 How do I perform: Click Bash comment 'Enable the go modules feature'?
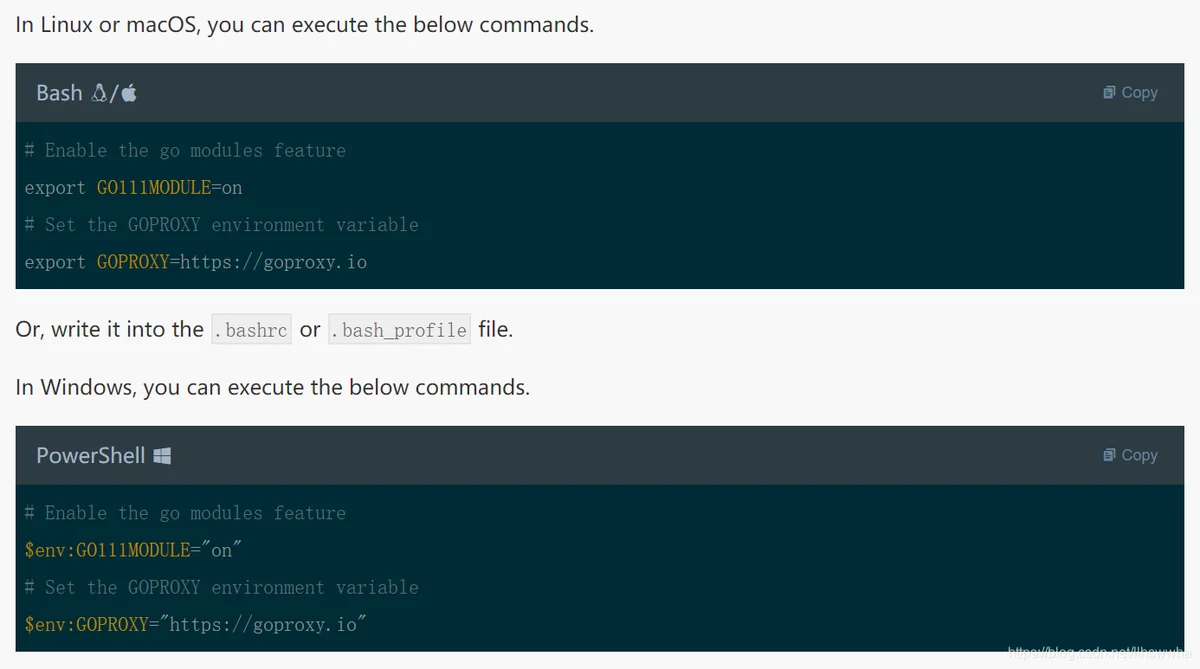pos(185,151)
